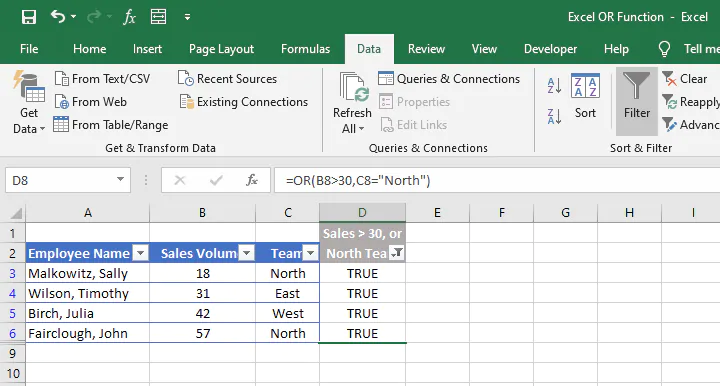The height and width of the screenshot is (386, 720).
Task: Select the Data ribbon tab
Action: click(369, 49)
